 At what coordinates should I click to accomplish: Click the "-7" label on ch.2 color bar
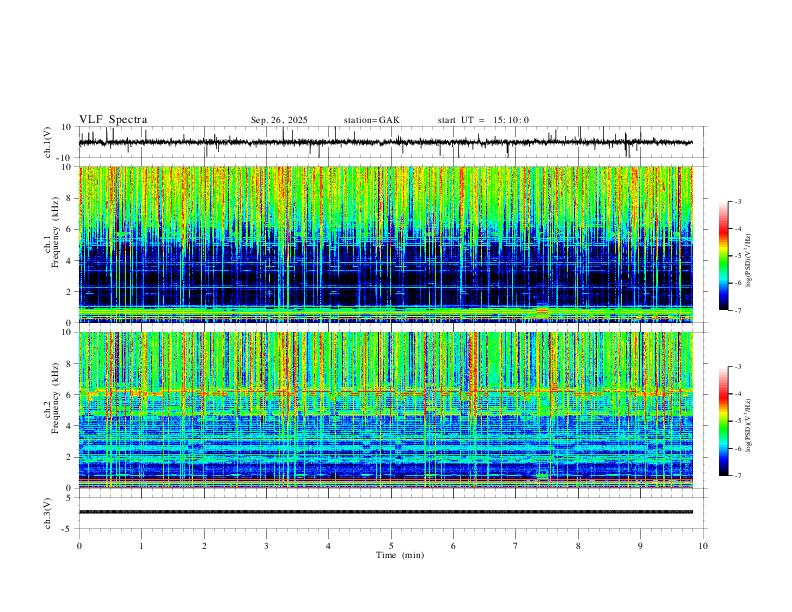(x=737, y=476)
